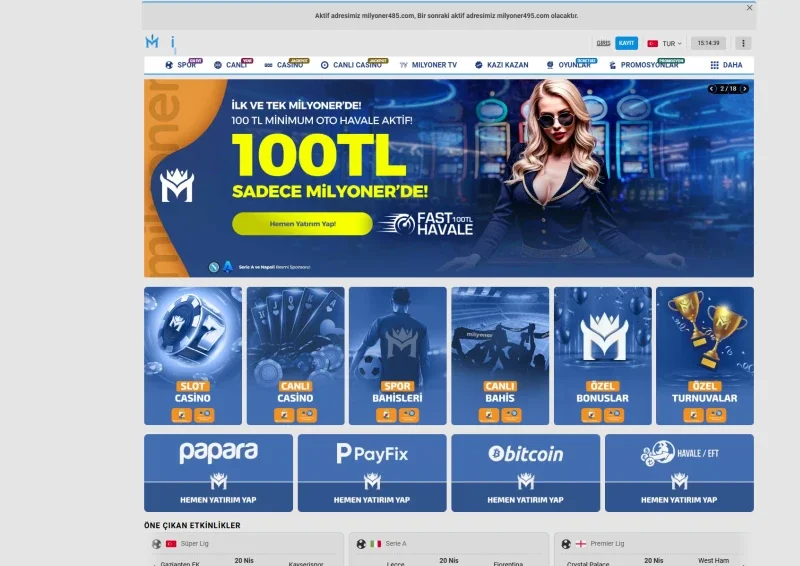Click the Hemen Yatırım Yap! banner button
The height and width of the screenshot is (566, 800).
point(302,224)
